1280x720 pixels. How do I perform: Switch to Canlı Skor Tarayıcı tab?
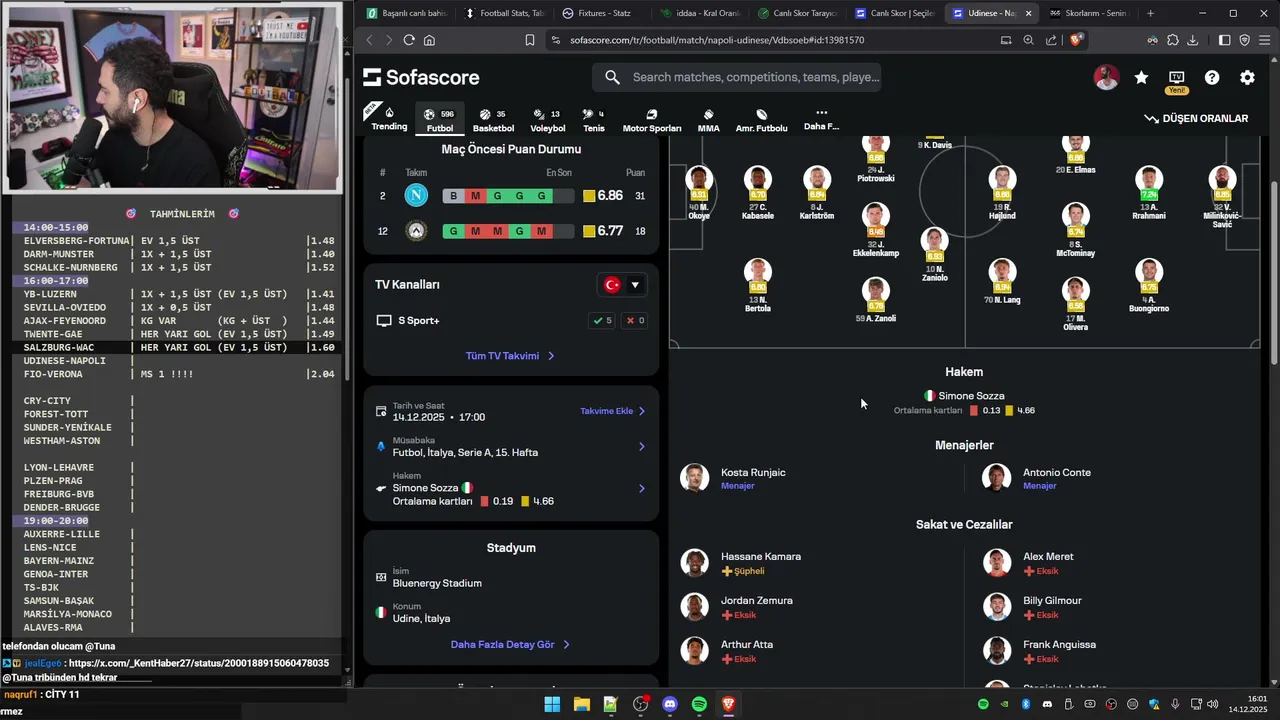[797, 13]
